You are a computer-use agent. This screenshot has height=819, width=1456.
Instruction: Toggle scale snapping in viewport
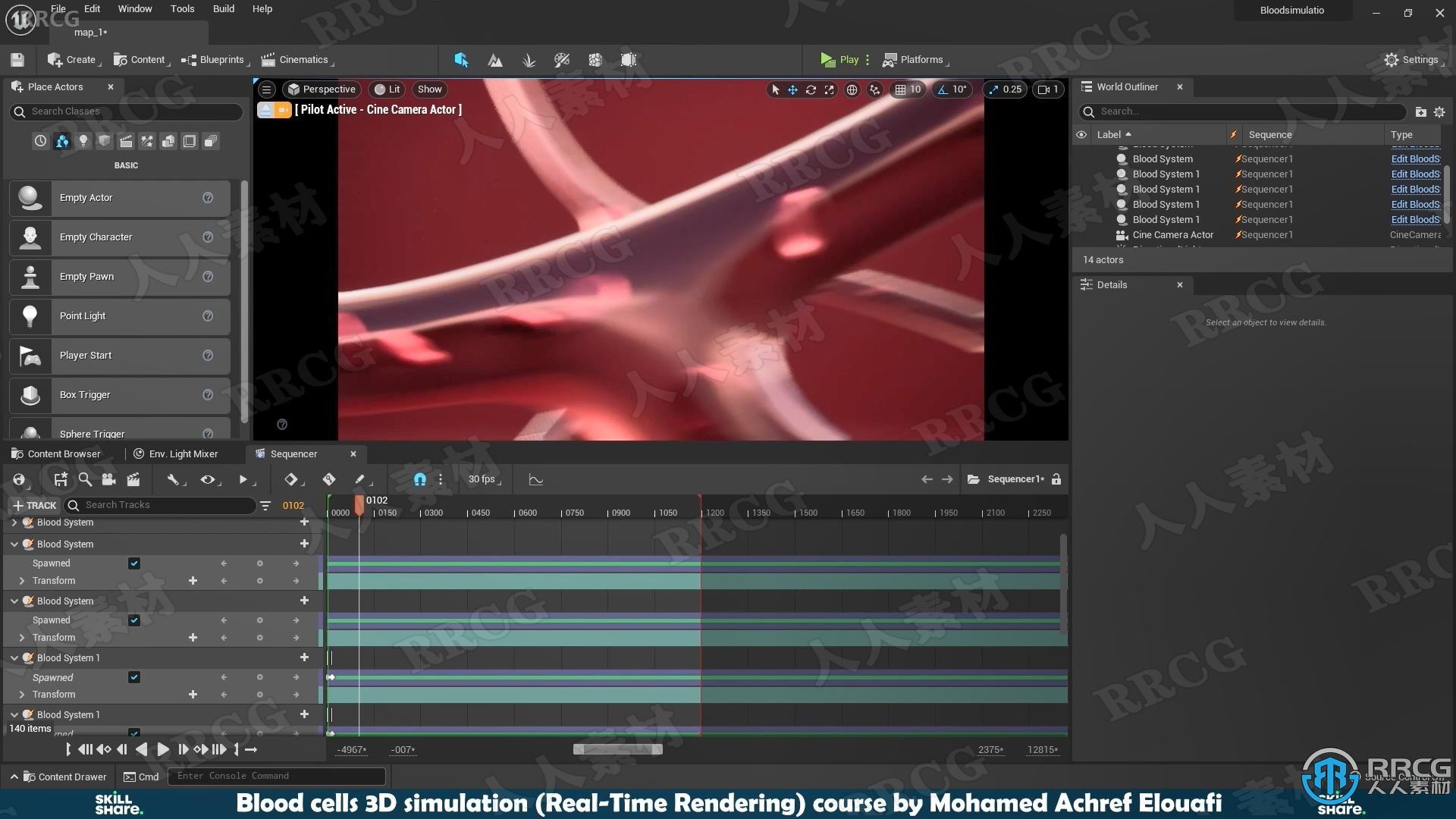[x=993, y=89]
